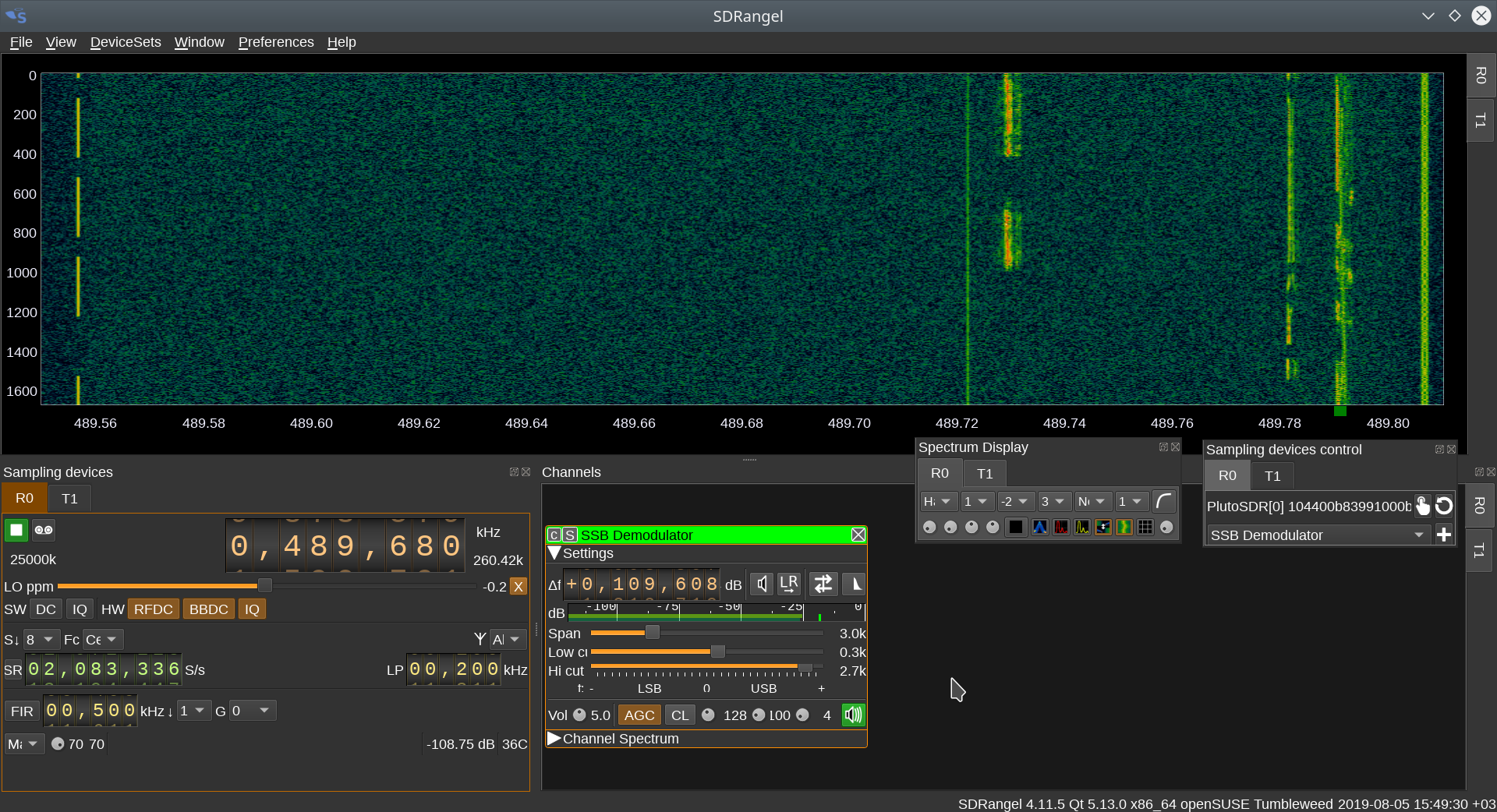Collapse the Settings section of SSB Demodulator

click(x=554, y=553)
